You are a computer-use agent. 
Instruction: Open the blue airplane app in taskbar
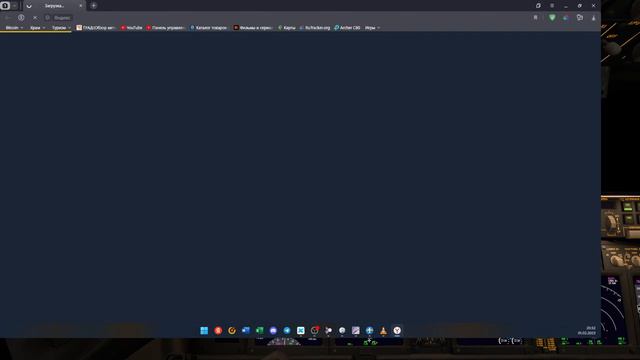369,331
